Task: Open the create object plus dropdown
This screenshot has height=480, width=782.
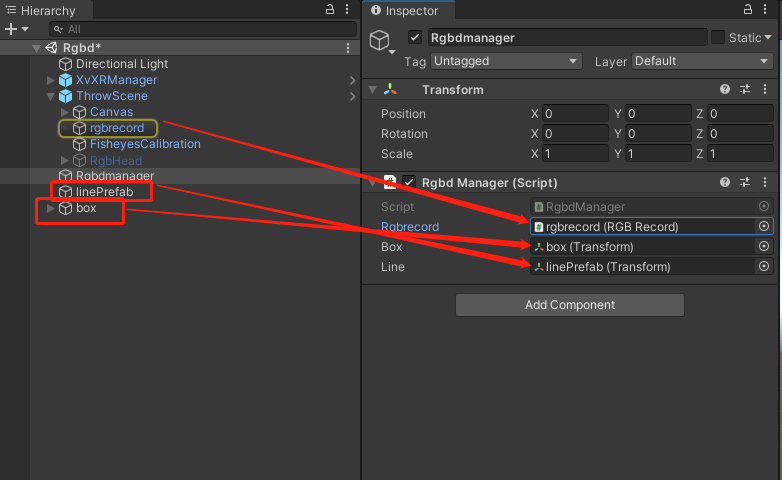Action: [x=16, y=29]
